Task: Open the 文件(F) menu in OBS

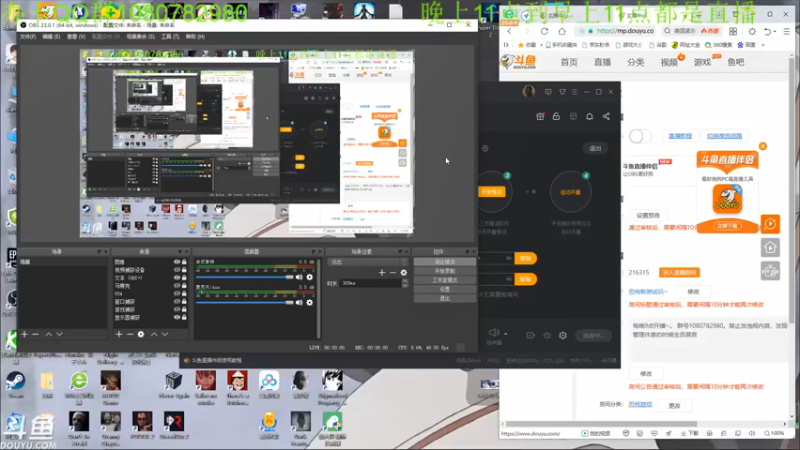Action: pos(28,37)
